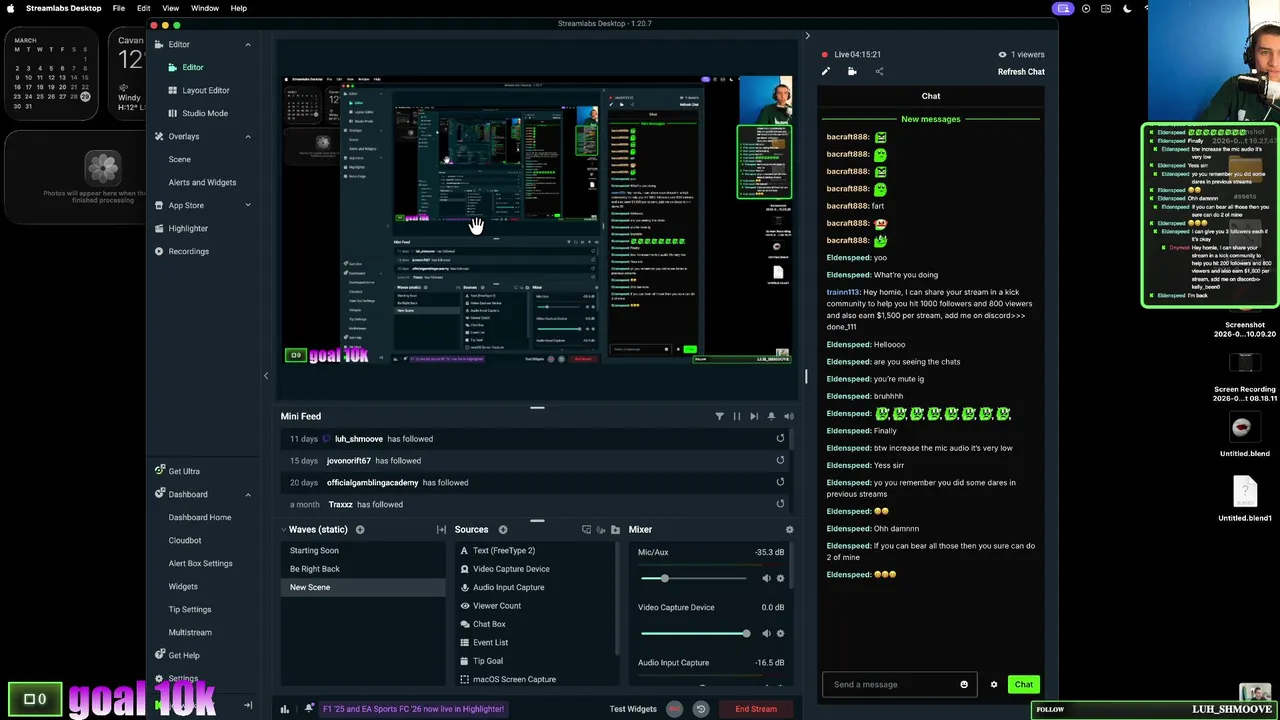This screenshot has height=720, width=1280.
Task: Select the Tip Goal source
Action: [488, 661]
